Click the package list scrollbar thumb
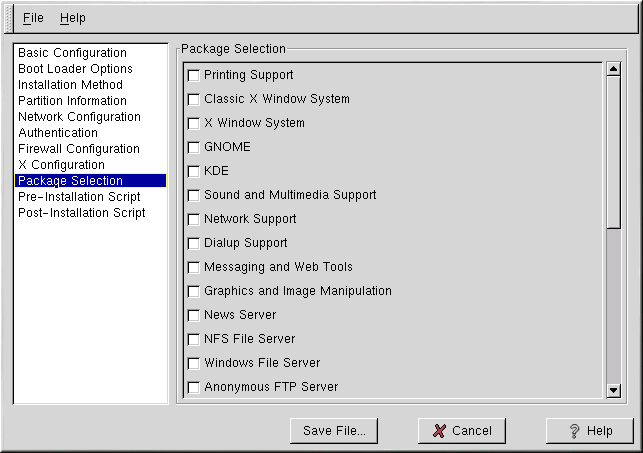This screenshot has width=643, height=453. click(x=614, y=150)
